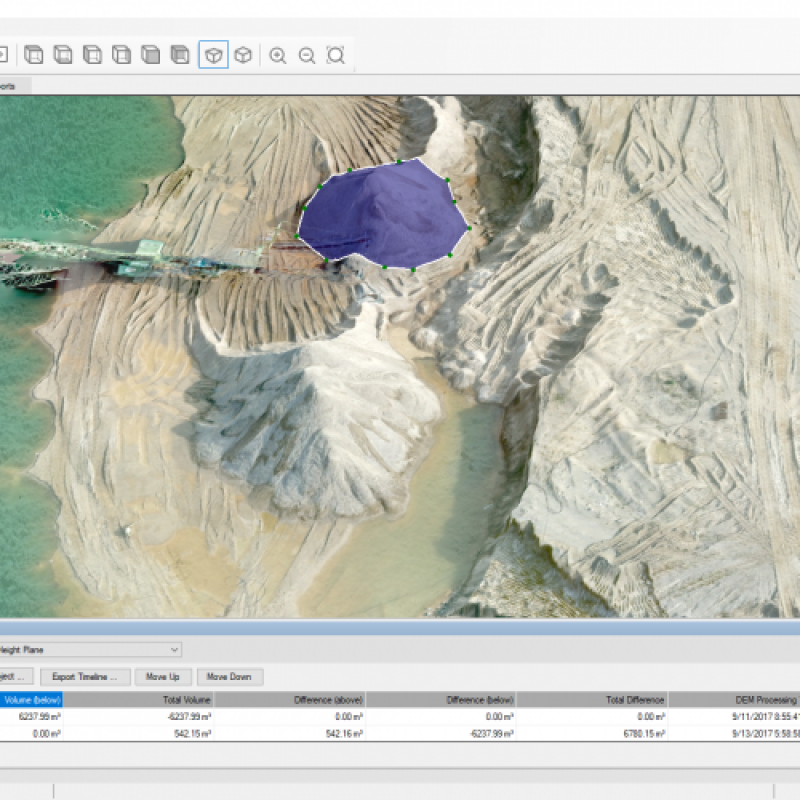The image size is (800, 800).
Task: Click the DEM Processing column header
Action: tap(734, 700)
